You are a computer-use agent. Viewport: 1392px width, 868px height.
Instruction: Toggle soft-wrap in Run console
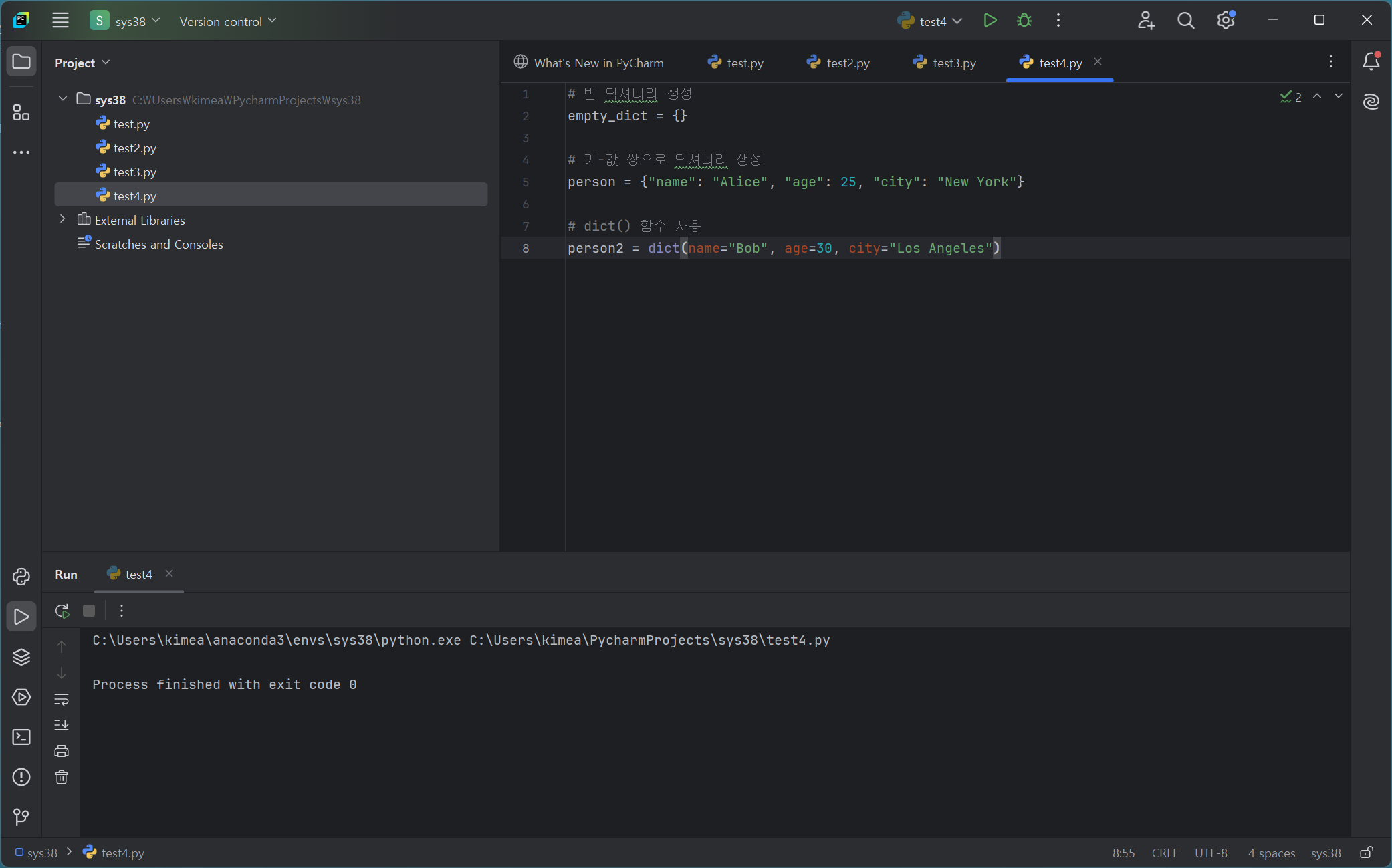pos(62,700)
